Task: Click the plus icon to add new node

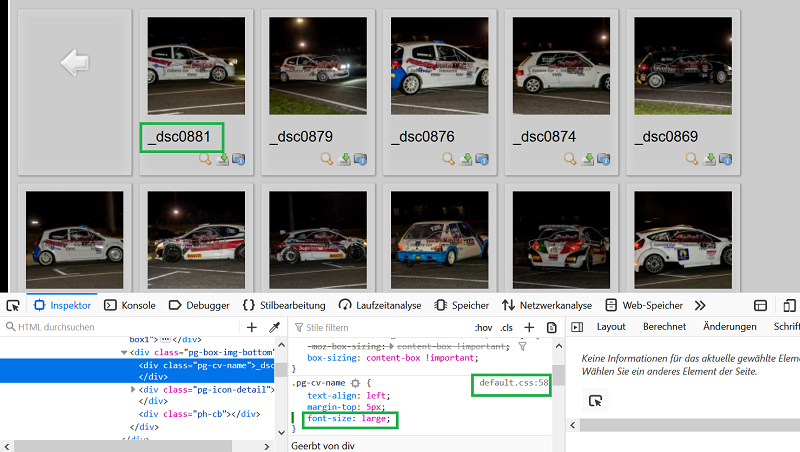Action: point(252,327)
